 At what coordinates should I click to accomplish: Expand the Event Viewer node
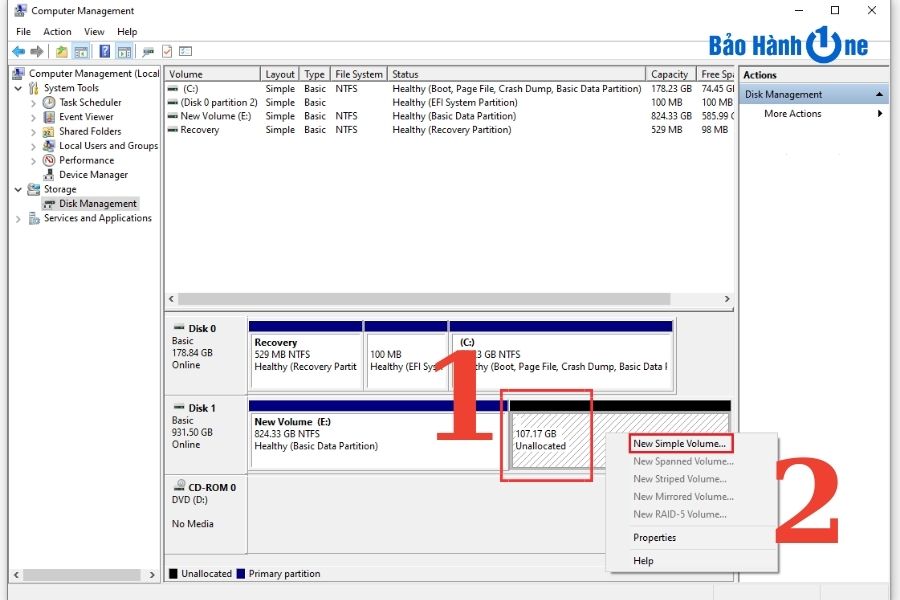click(33, 117)
